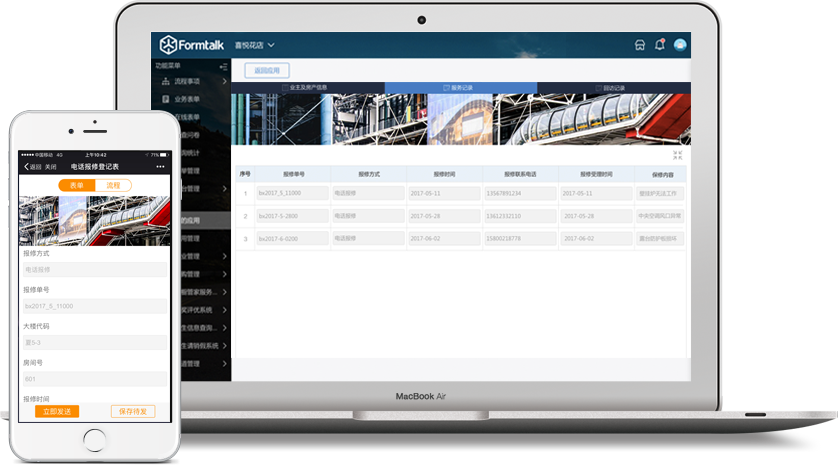The width and height of the screenshot is (838, 465).
Task: Switch phone view to 流程 segment
Action: click(113, 185)
